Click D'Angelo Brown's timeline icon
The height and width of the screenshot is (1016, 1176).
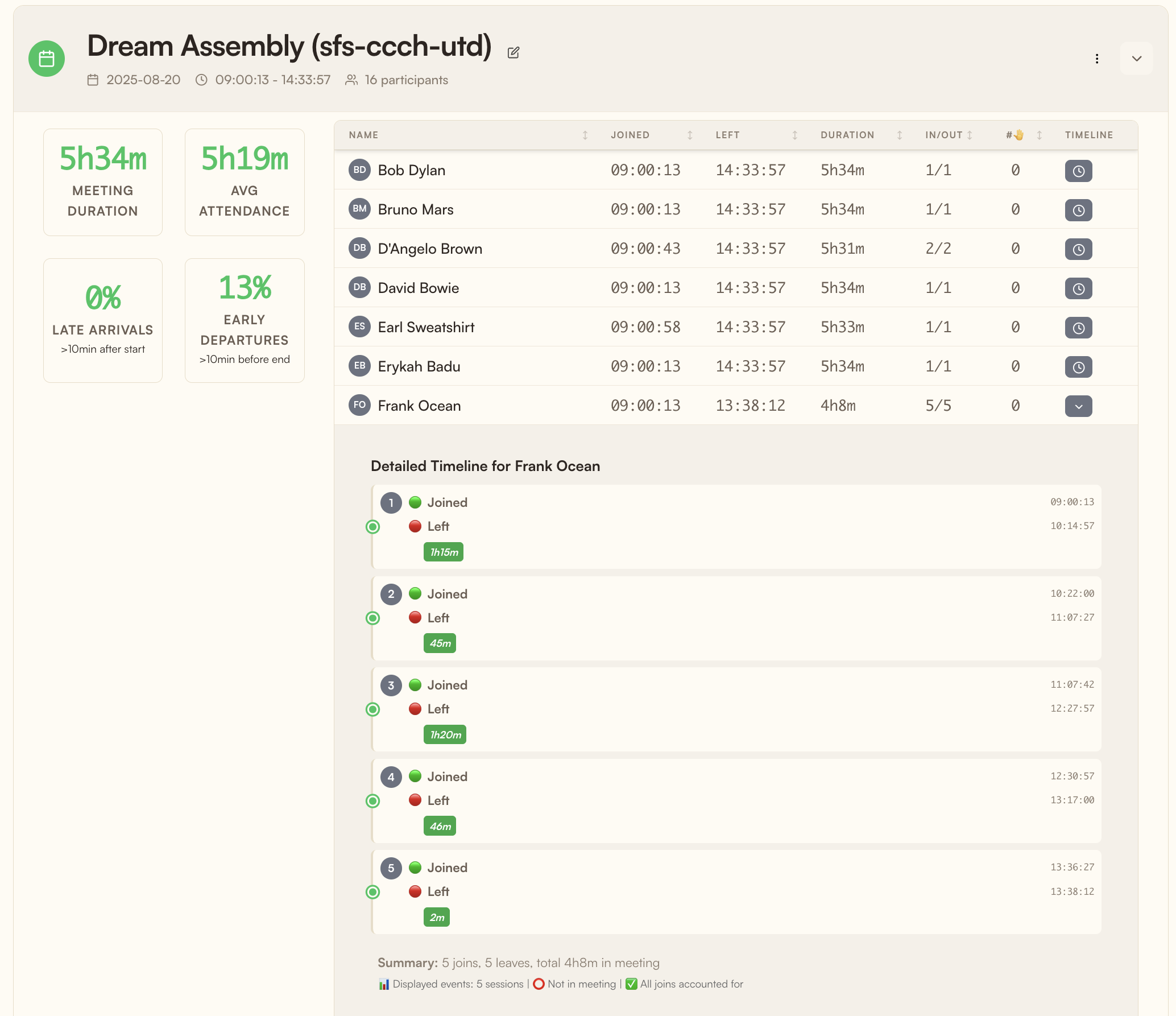[1078, 249]
